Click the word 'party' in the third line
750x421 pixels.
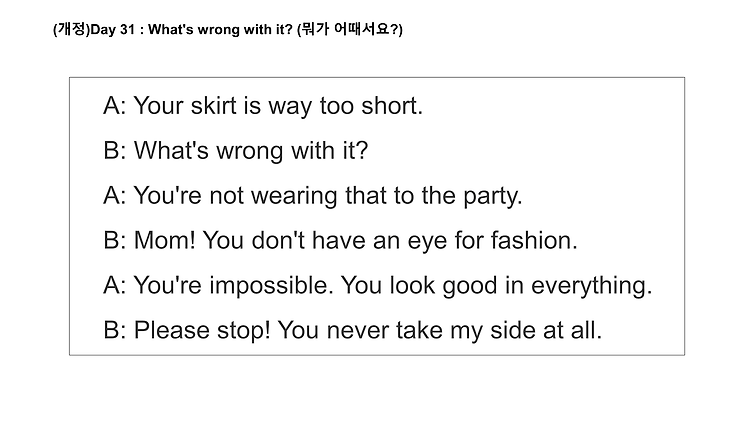click(490, 196)
